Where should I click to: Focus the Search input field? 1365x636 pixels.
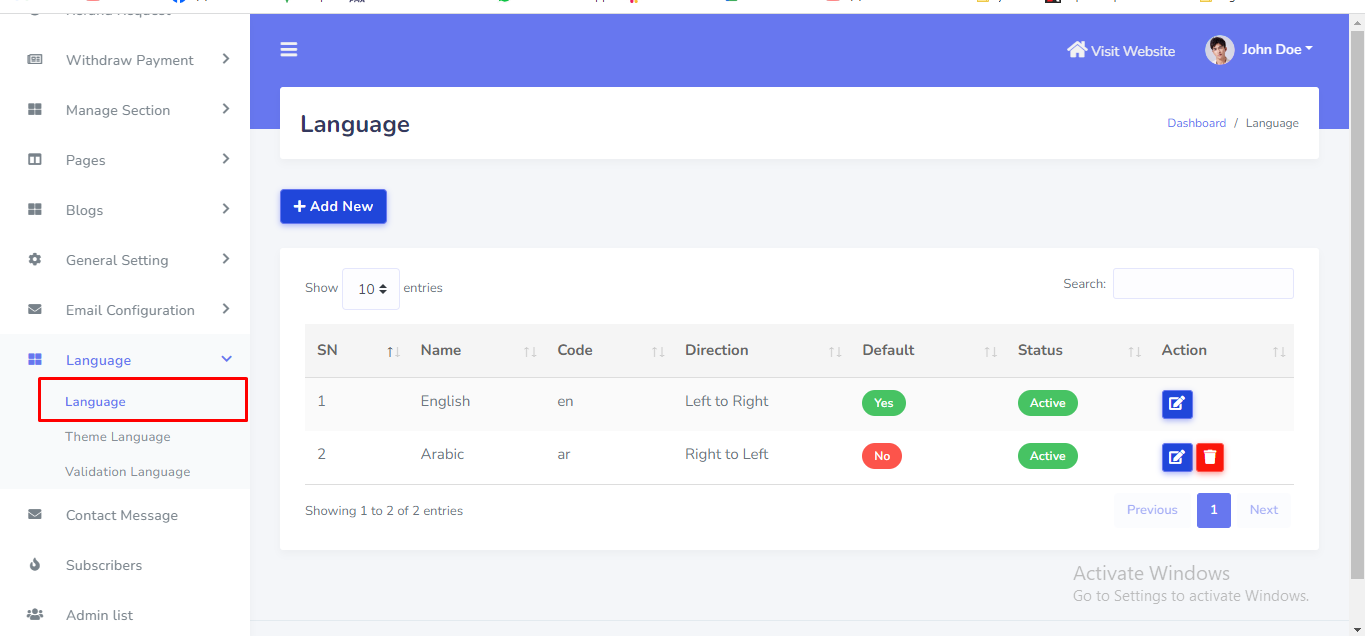click(1203, 284)
